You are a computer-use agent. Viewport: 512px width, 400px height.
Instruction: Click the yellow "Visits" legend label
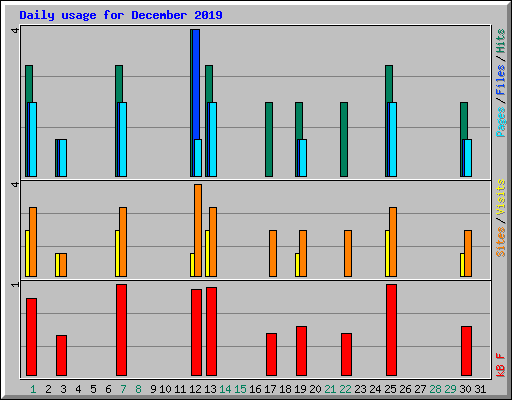501,197
